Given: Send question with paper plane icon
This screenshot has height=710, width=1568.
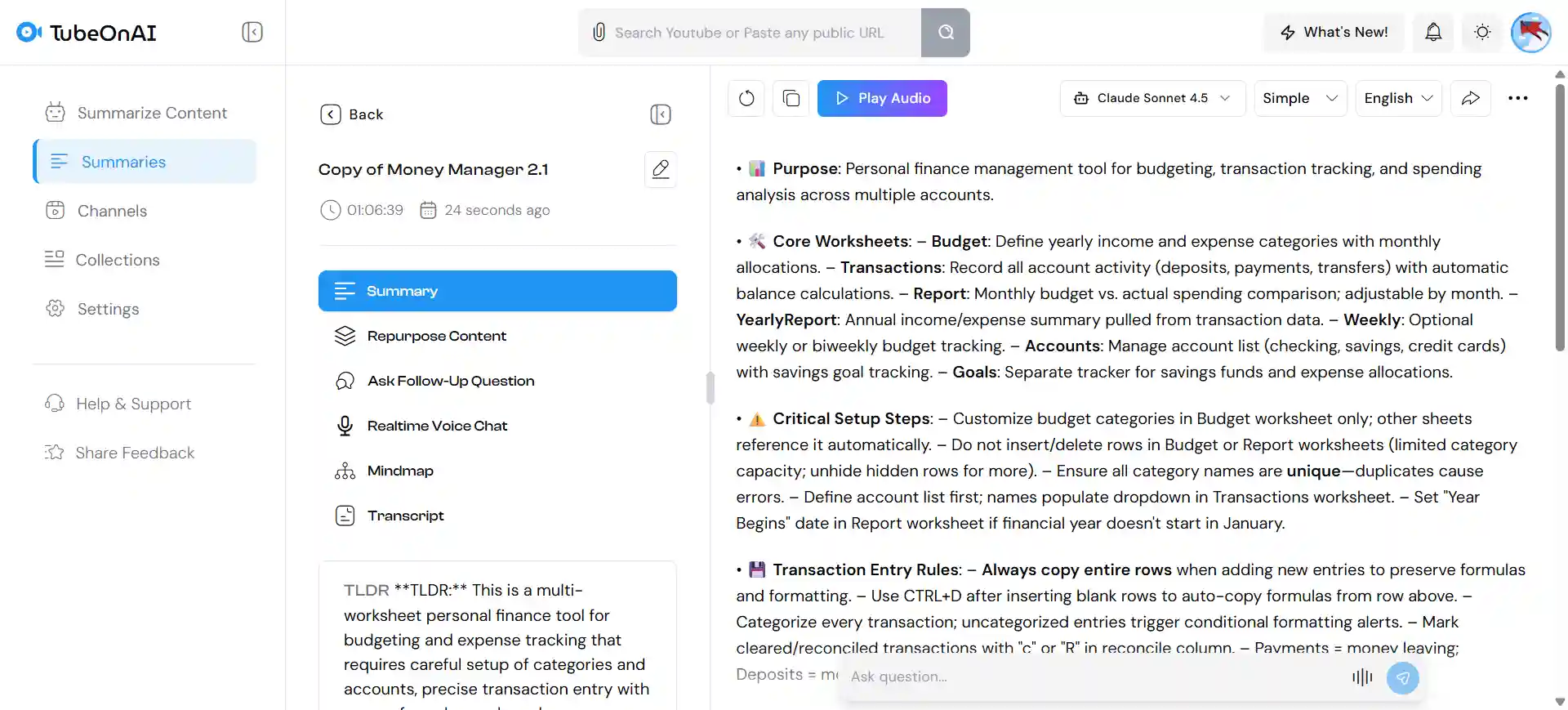Looking at the screenshot, I should tap(1402, 677).
